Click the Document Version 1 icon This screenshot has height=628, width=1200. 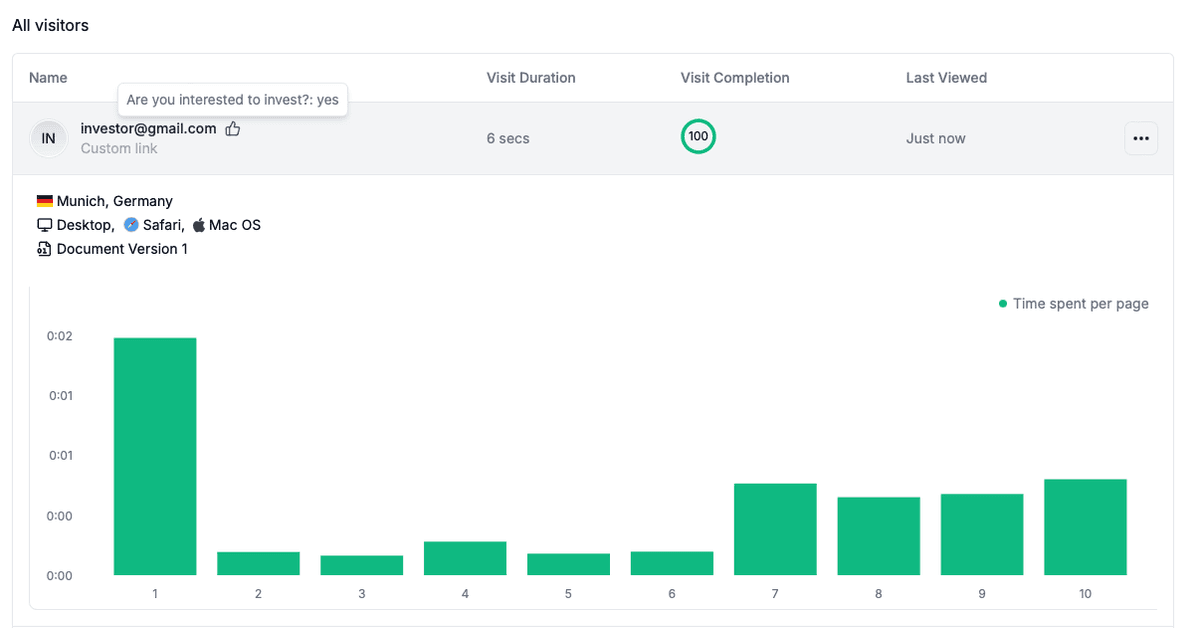point(43,248)
